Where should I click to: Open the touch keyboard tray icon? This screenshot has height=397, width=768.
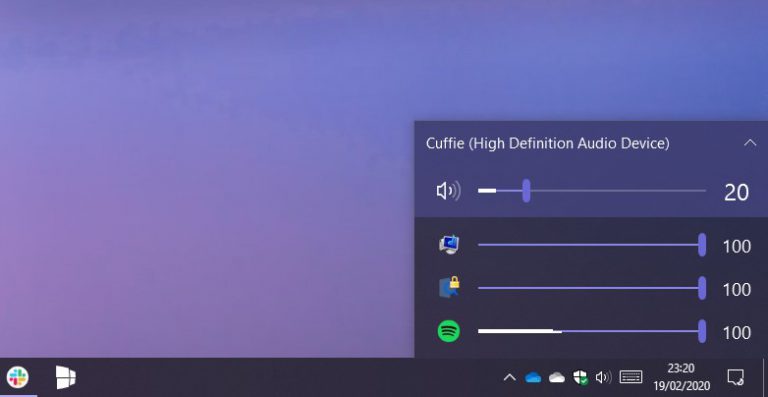pos(631,377)
